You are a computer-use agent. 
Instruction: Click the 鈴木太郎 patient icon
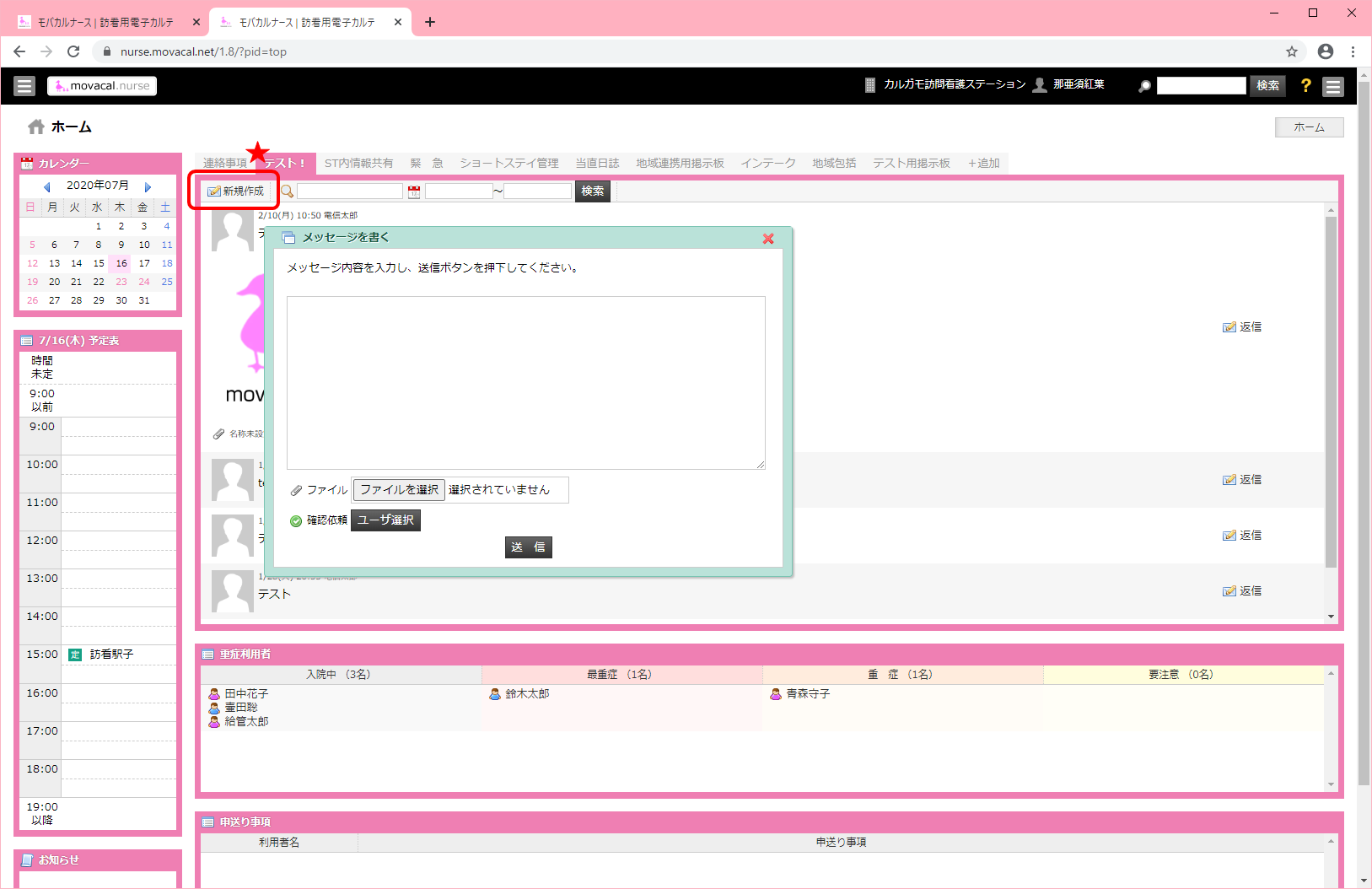(495, 694)
